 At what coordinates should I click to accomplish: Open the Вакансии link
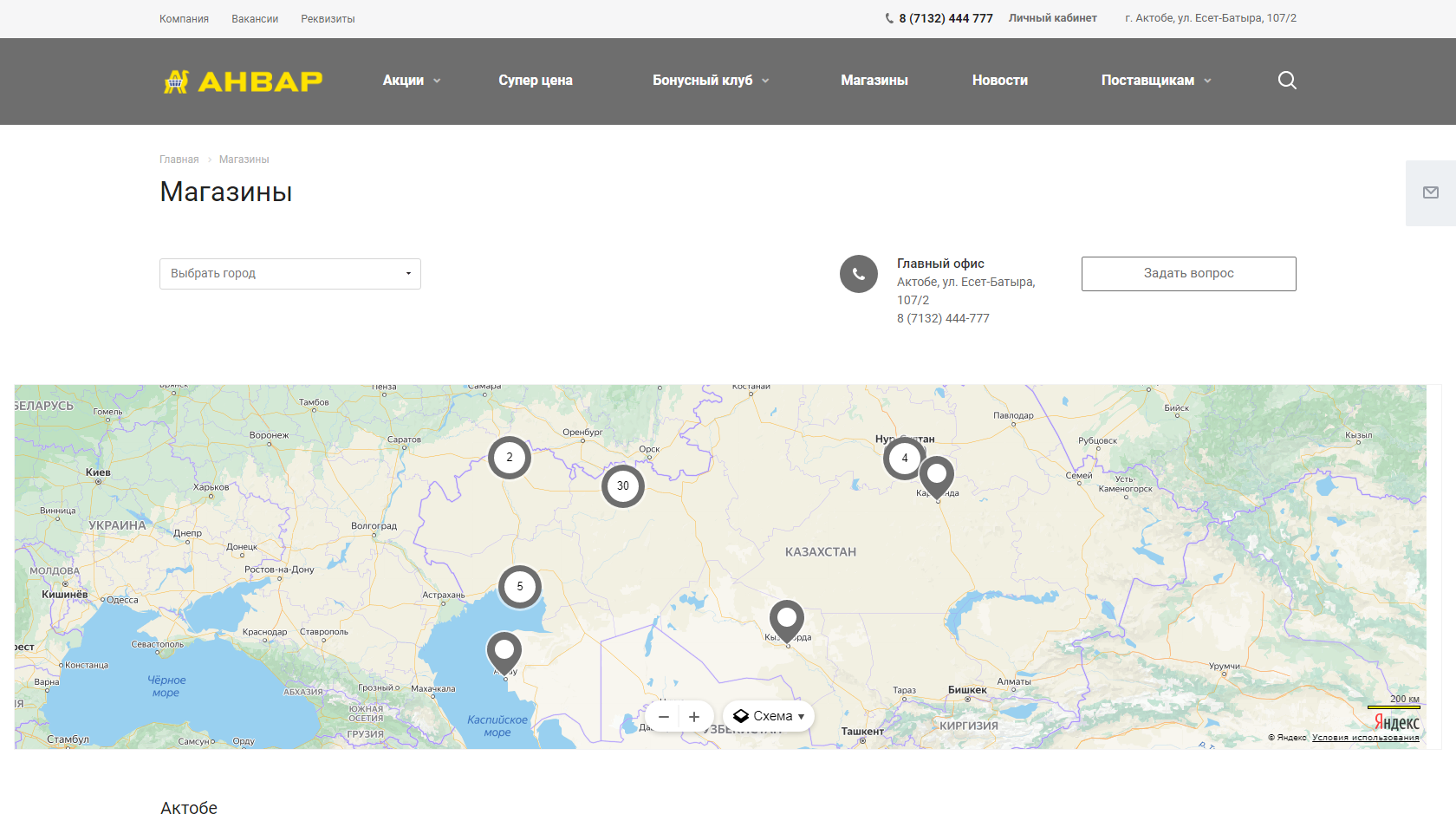(255, 19)
